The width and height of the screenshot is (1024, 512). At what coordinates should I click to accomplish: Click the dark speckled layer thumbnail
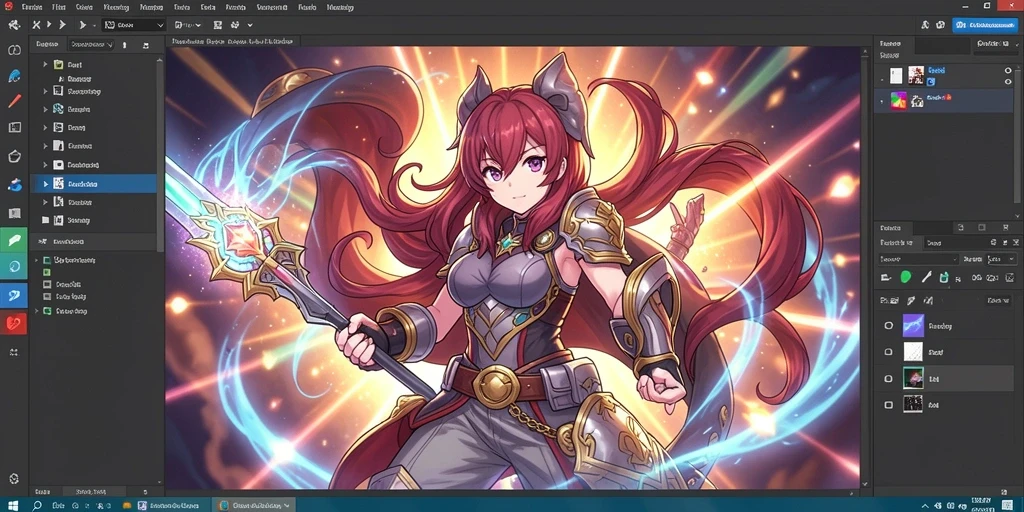coord(913,405)
